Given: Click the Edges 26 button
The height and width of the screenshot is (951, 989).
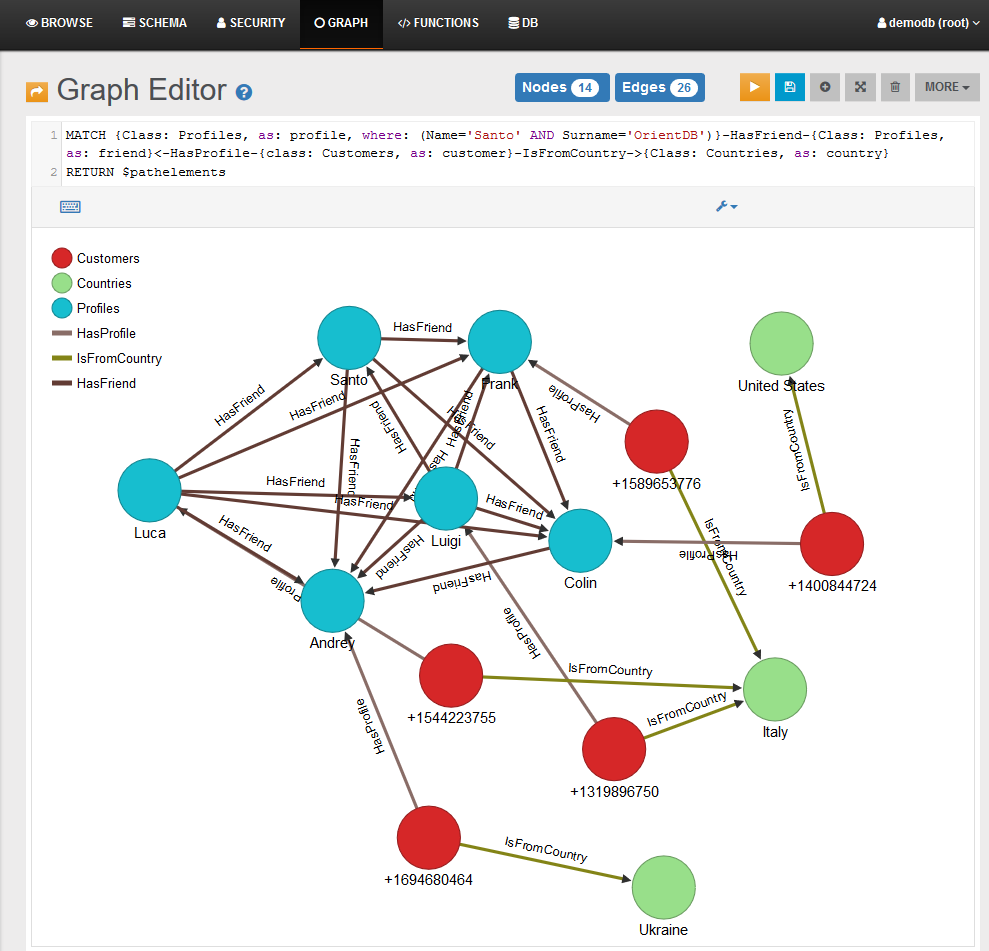Looking at the screenshot, I should point(659,88).
